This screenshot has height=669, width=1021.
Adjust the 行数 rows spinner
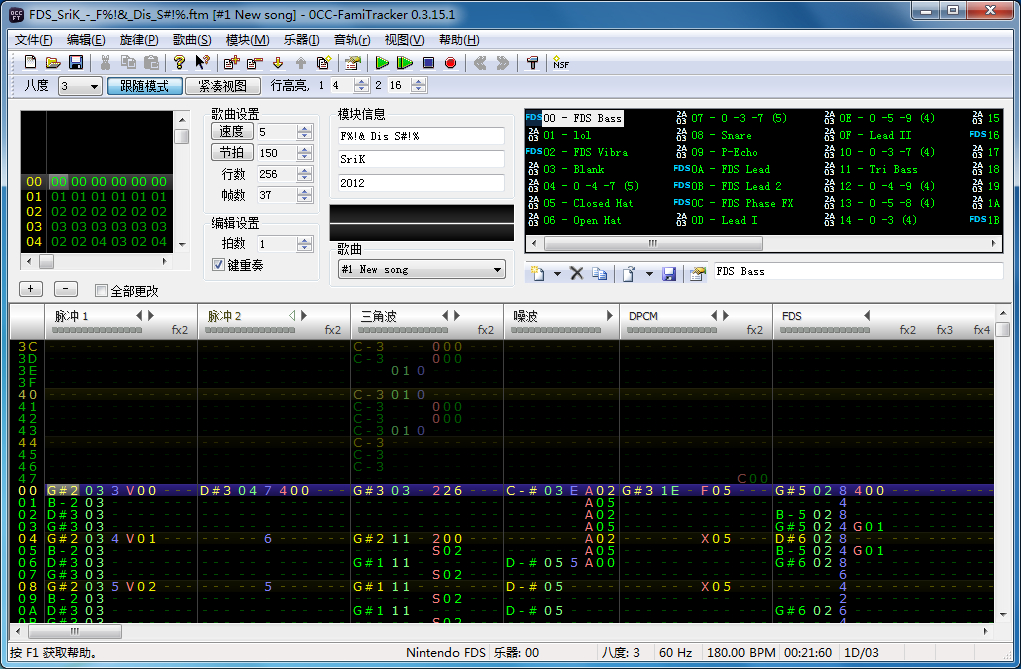coord(304,173)
